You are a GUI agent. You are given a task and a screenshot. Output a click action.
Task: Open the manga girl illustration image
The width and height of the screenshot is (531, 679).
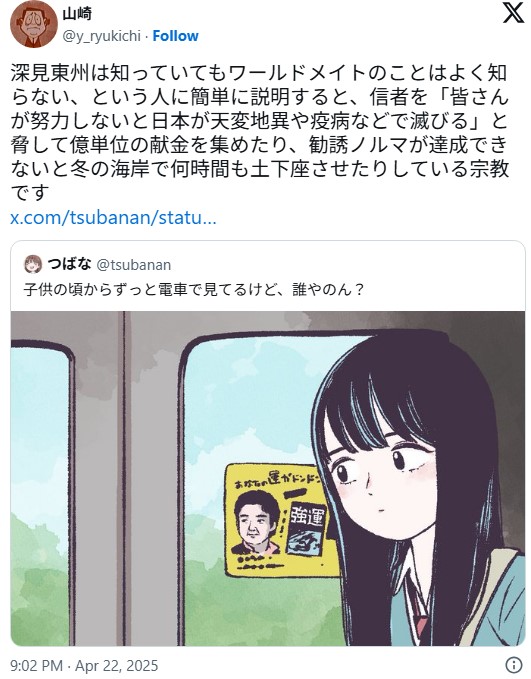click(268, 479)
